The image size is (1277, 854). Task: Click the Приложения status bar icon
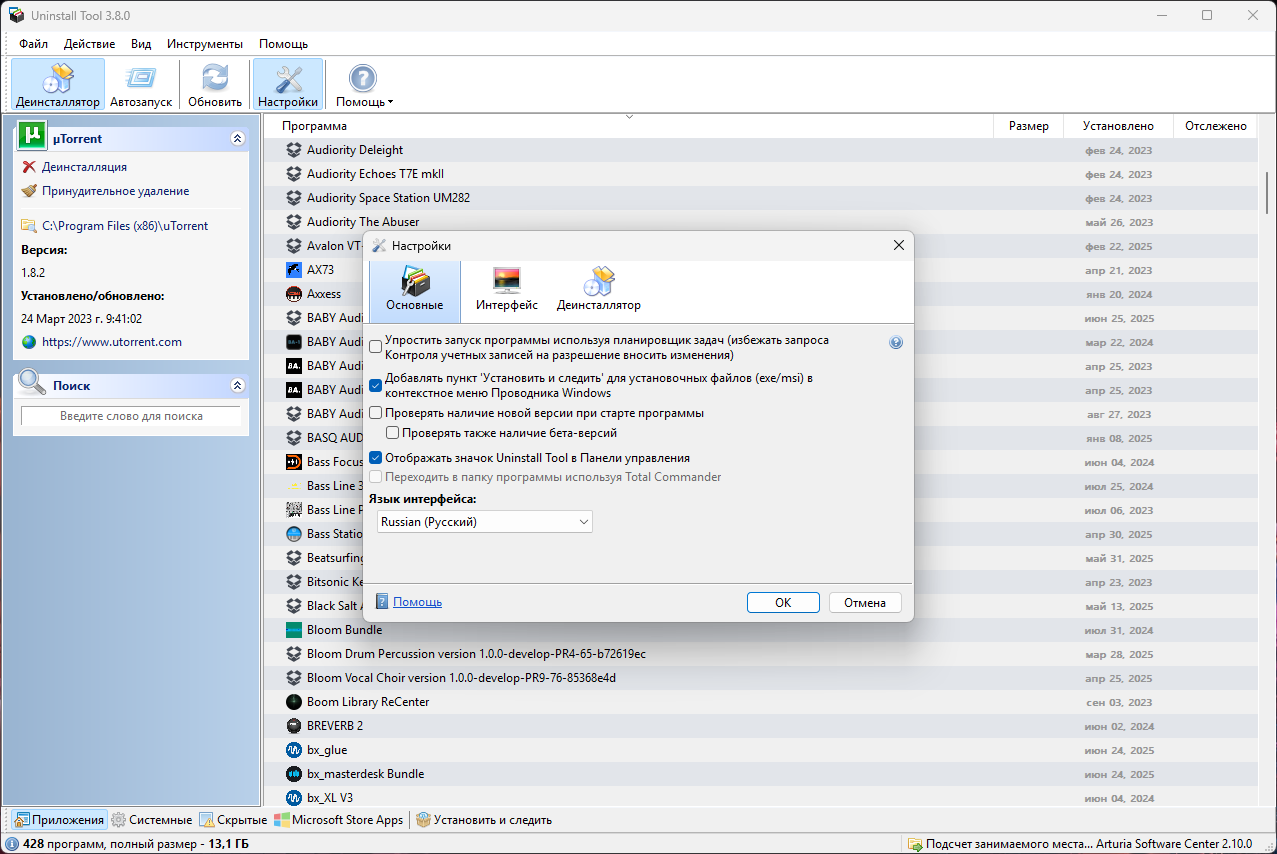point(22,820)
